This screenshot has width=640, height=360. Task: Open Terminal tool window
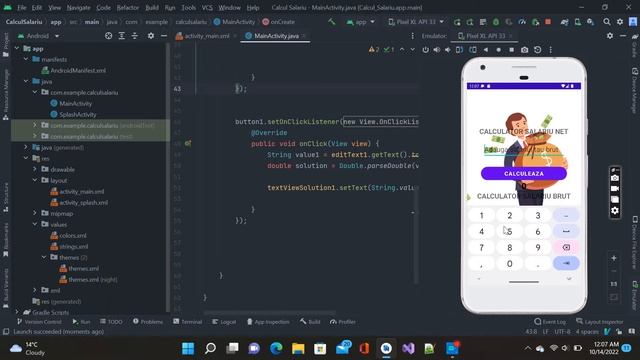coord(188,322)
